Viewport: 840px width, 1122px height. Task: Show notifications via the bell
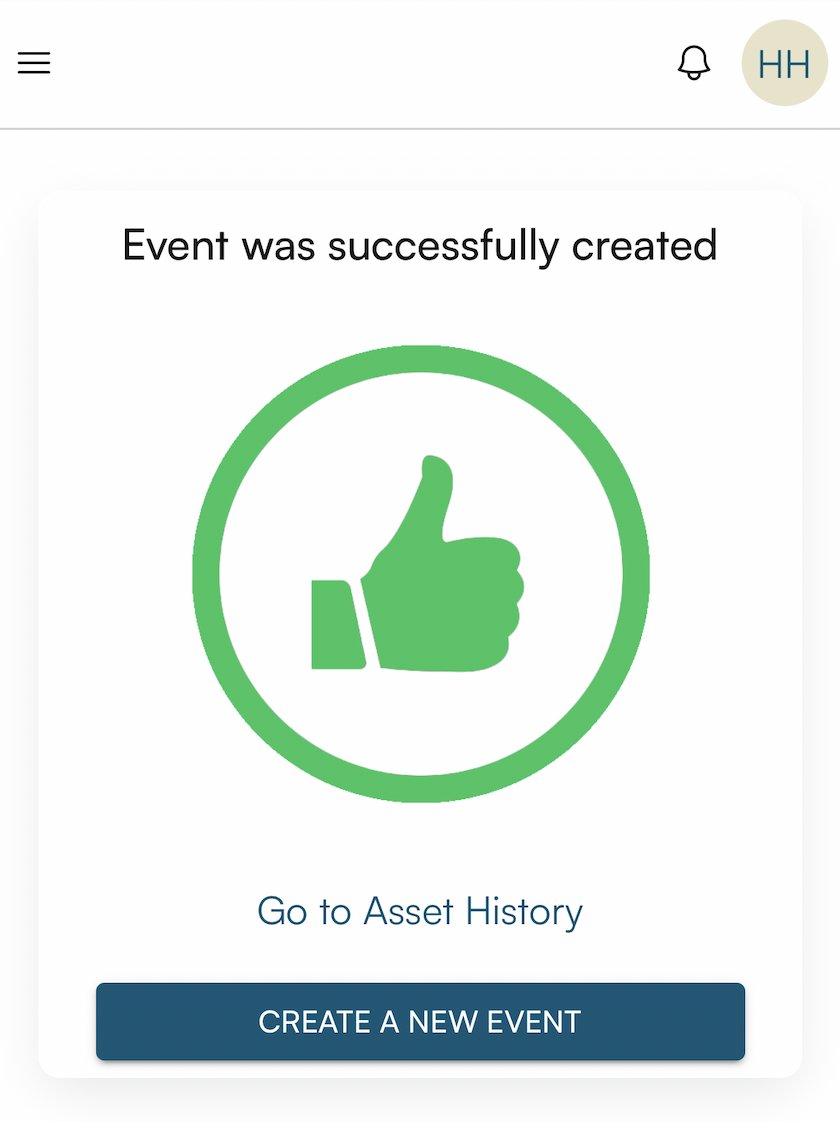(x=694, y=63)
